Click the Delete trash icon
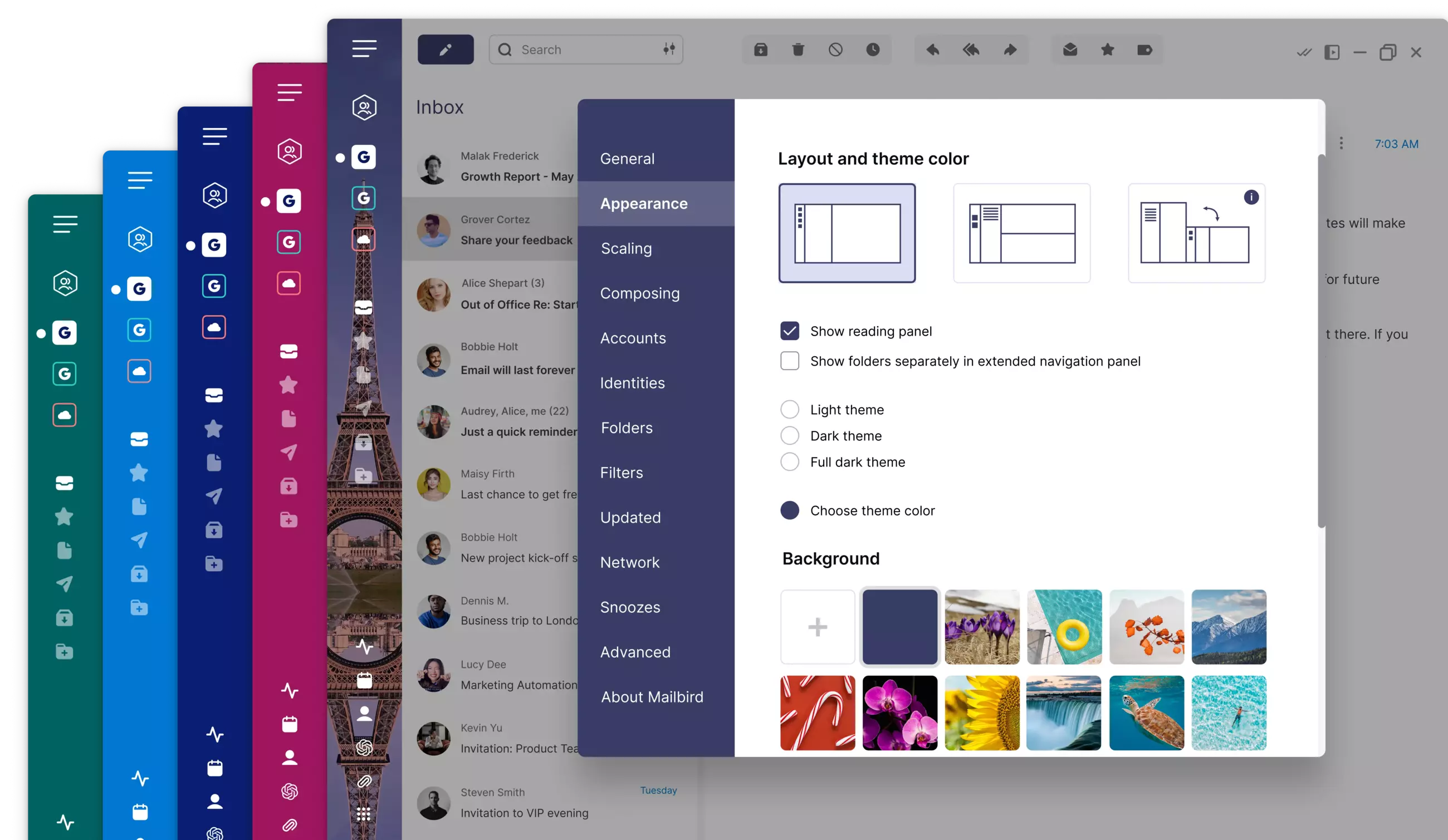 point(798,50)
